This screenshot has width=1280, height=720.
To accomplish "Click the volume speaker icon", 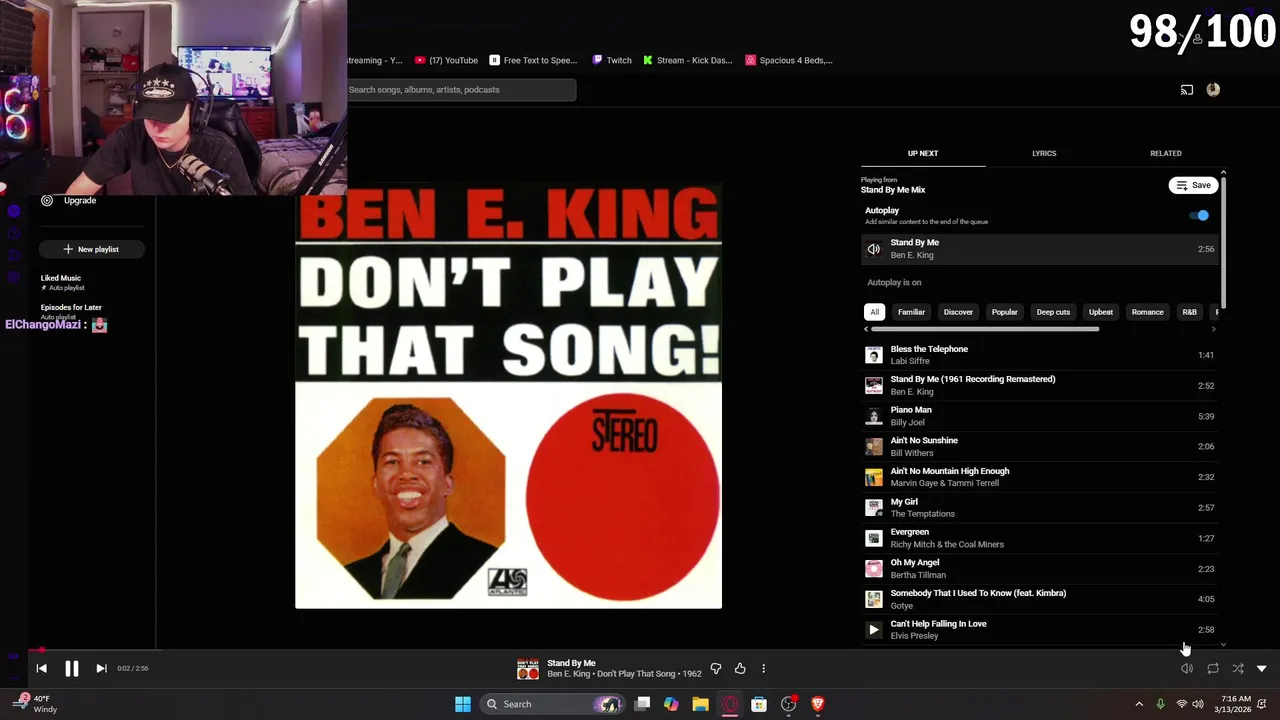I will pyautogui.click(x=1187, y=668).
